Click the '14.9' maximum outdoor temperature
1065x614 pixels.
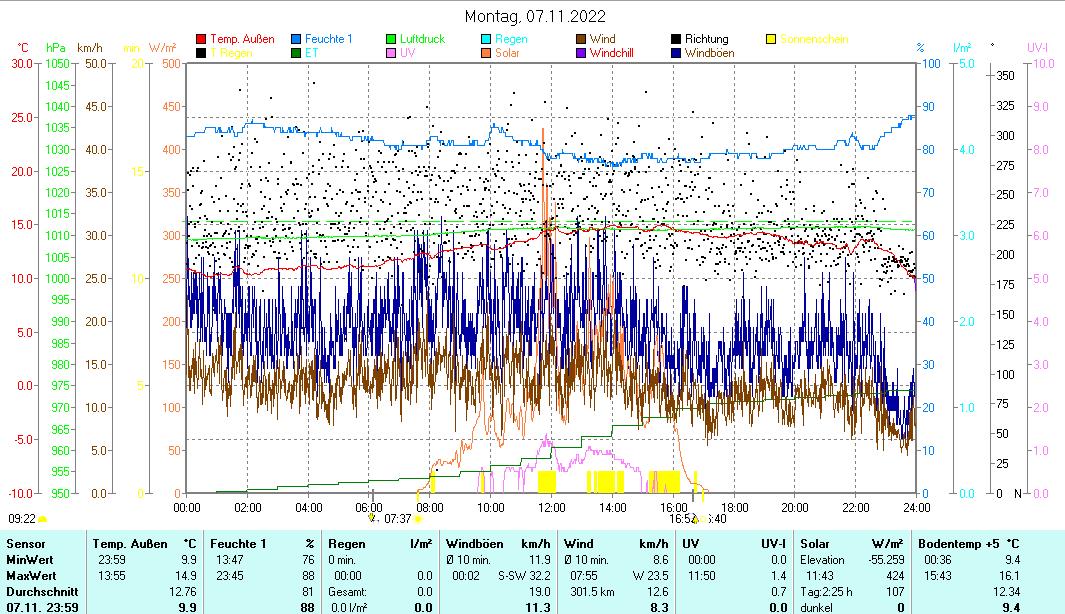click(187, 576)
